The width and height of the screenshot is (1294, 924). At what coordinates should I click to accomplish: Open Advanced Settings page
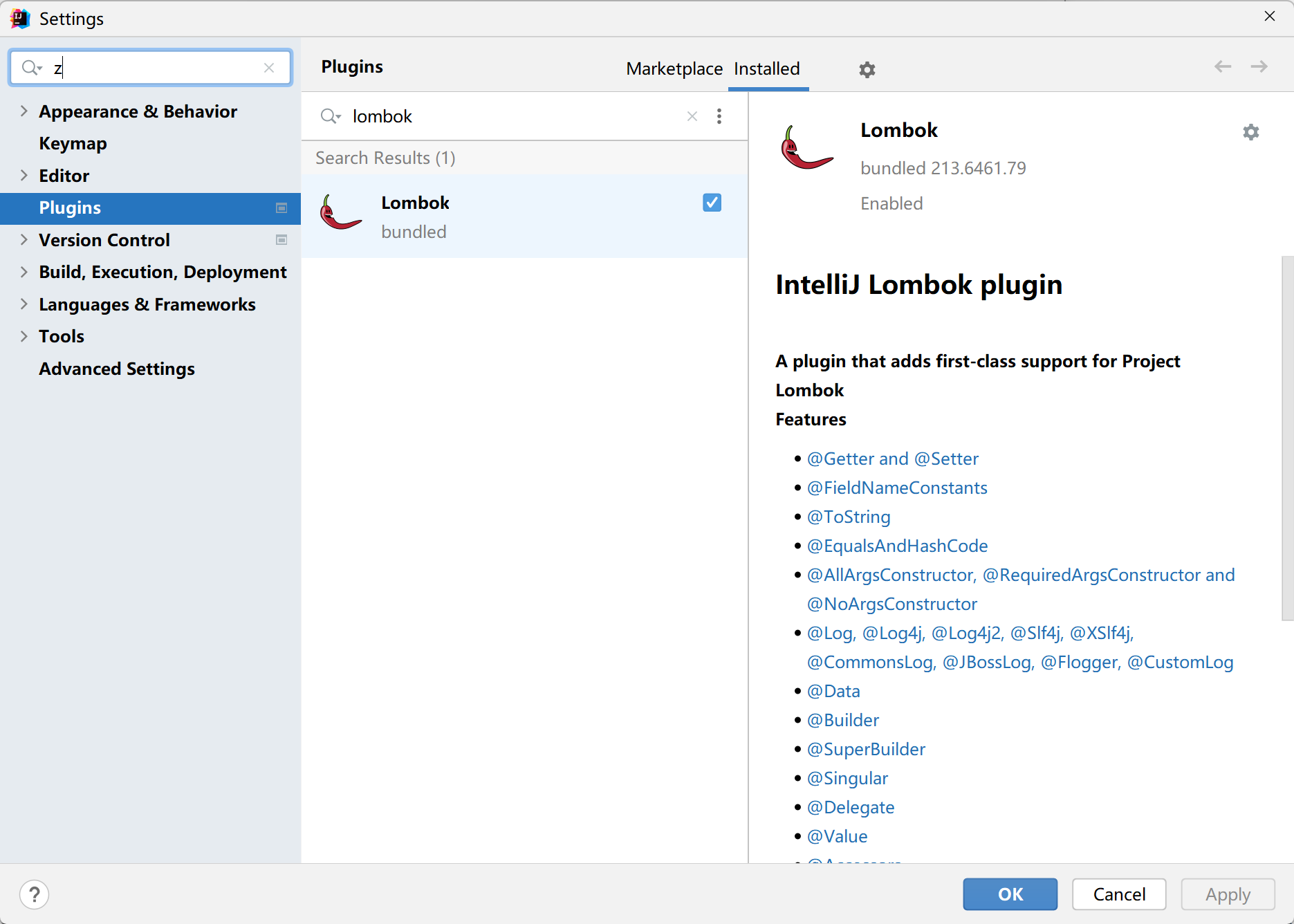click(117, 369)
